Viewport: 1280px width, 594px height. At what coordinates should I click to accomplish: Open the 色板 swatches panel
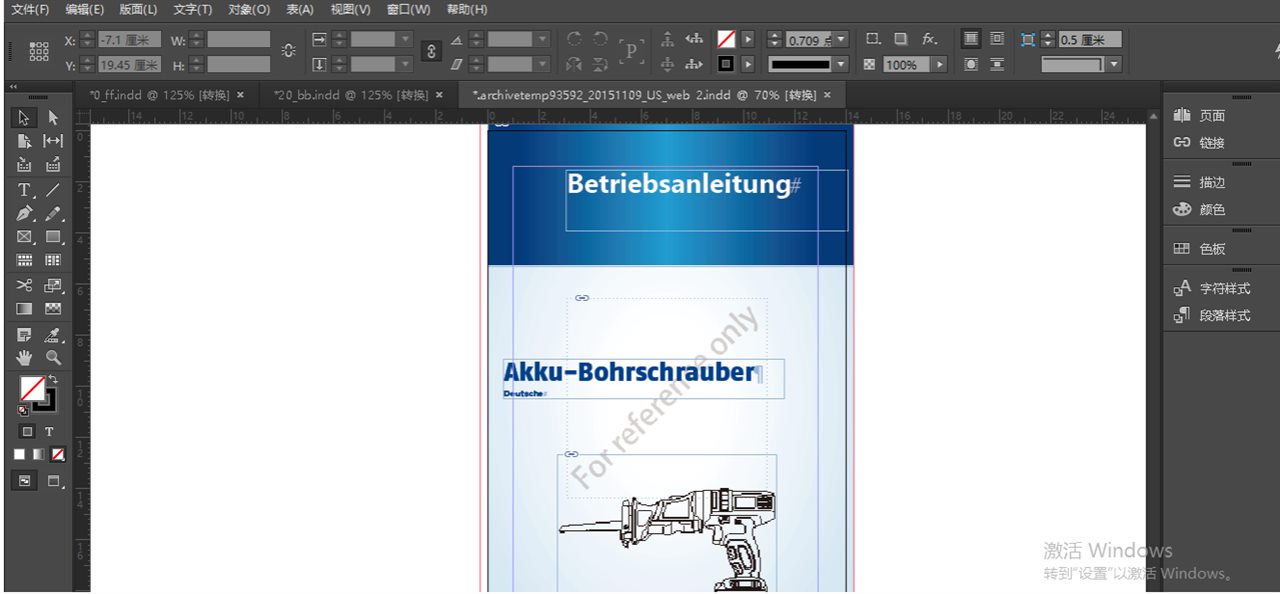1212,249
